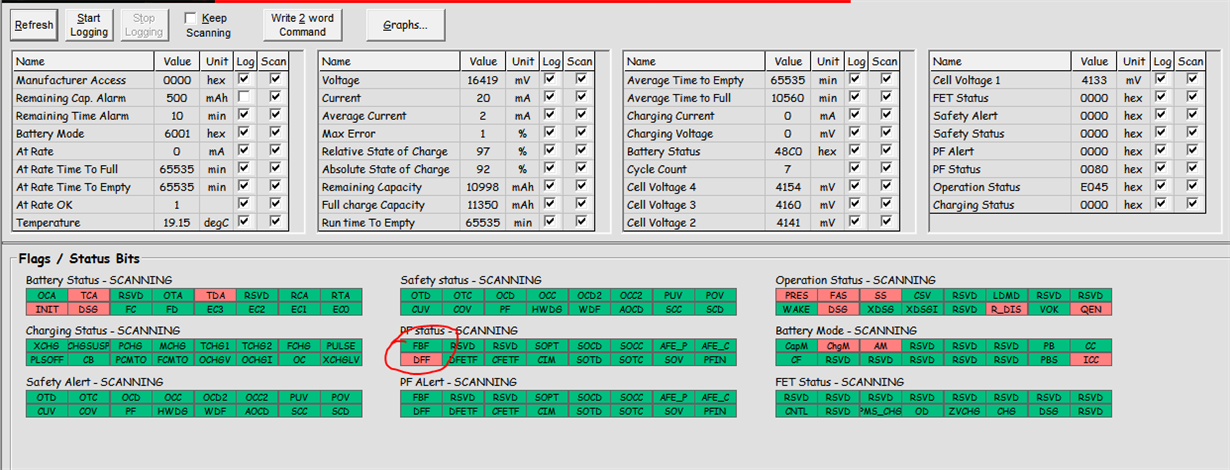This screenshot has height=470, width=1230.
Task: Select the Full charge Capacity value 11350
Action: point(483,205)
